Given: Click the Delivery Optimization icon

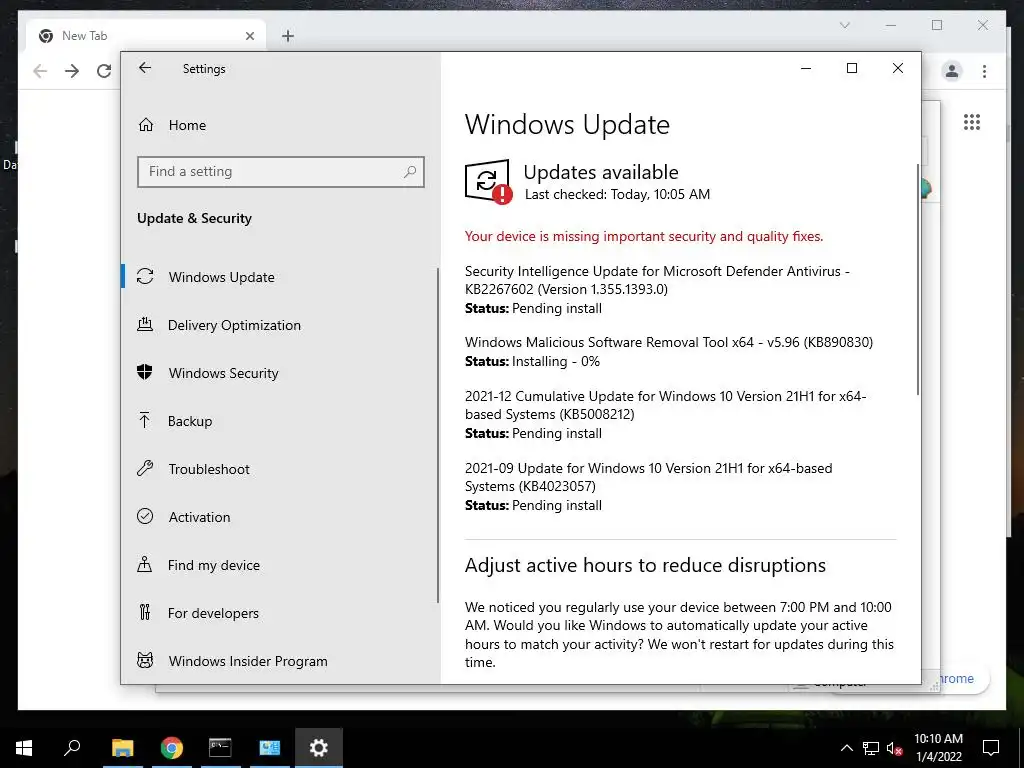Looking at the screenshot, I should tap(145, 324).
